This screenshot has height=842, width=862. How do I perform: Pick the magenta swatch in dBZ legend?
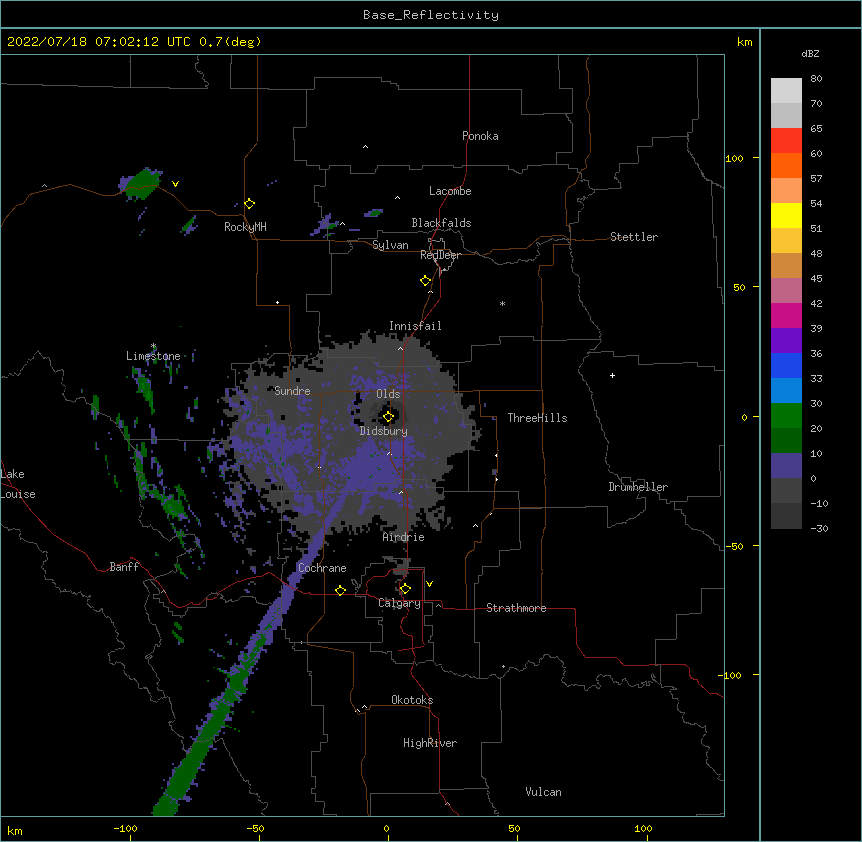[786, 315]
